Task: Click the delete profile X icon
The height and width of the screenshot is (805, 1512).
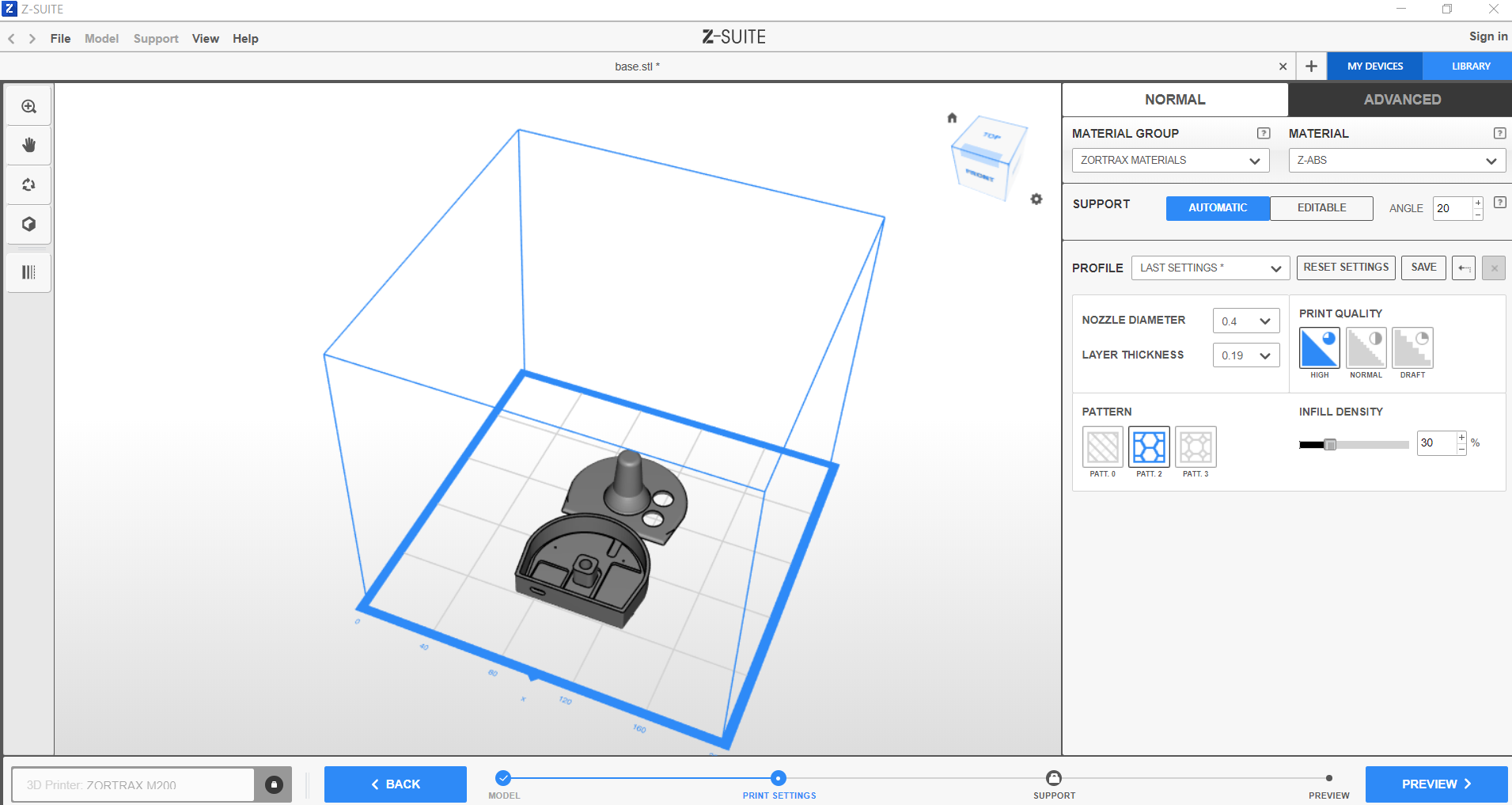Action: click(x=1494, y=268)
